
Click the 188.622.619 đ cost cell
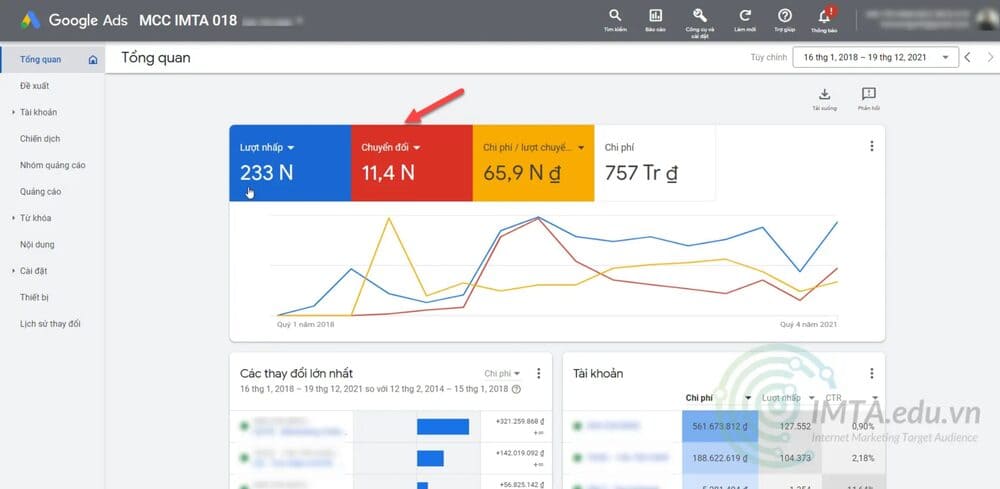[721, 458]
